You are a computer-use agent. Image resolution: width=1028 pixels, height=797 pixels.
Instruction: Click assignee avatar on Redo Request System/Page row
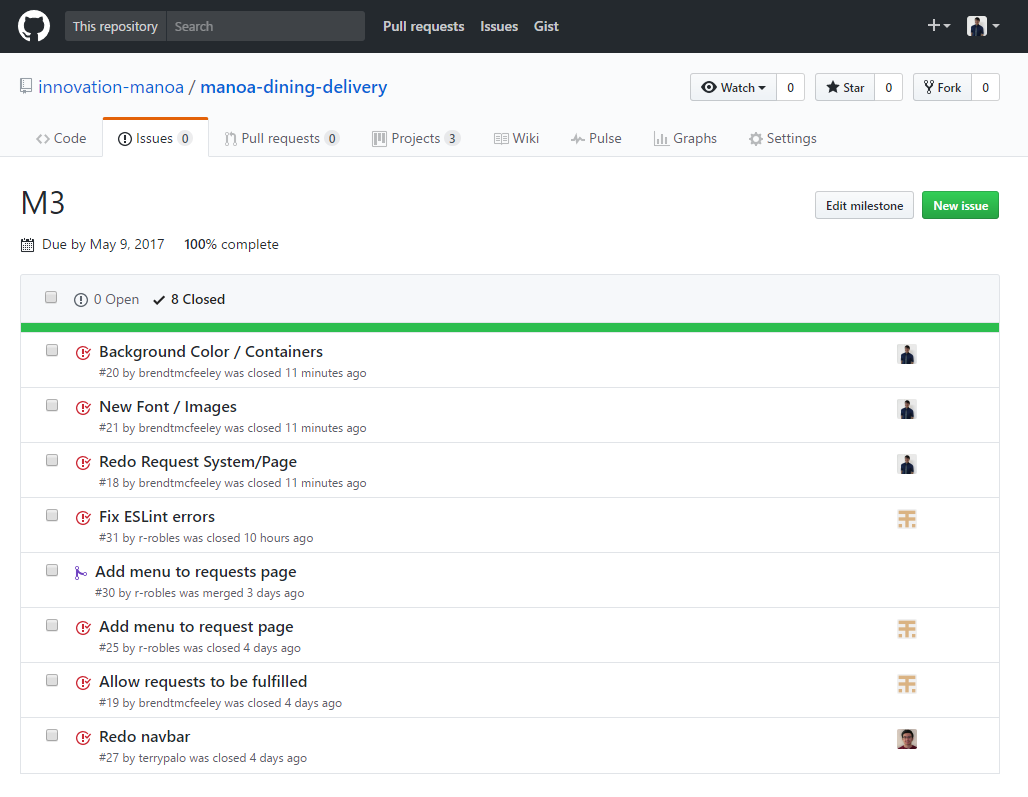pos(907,464)
